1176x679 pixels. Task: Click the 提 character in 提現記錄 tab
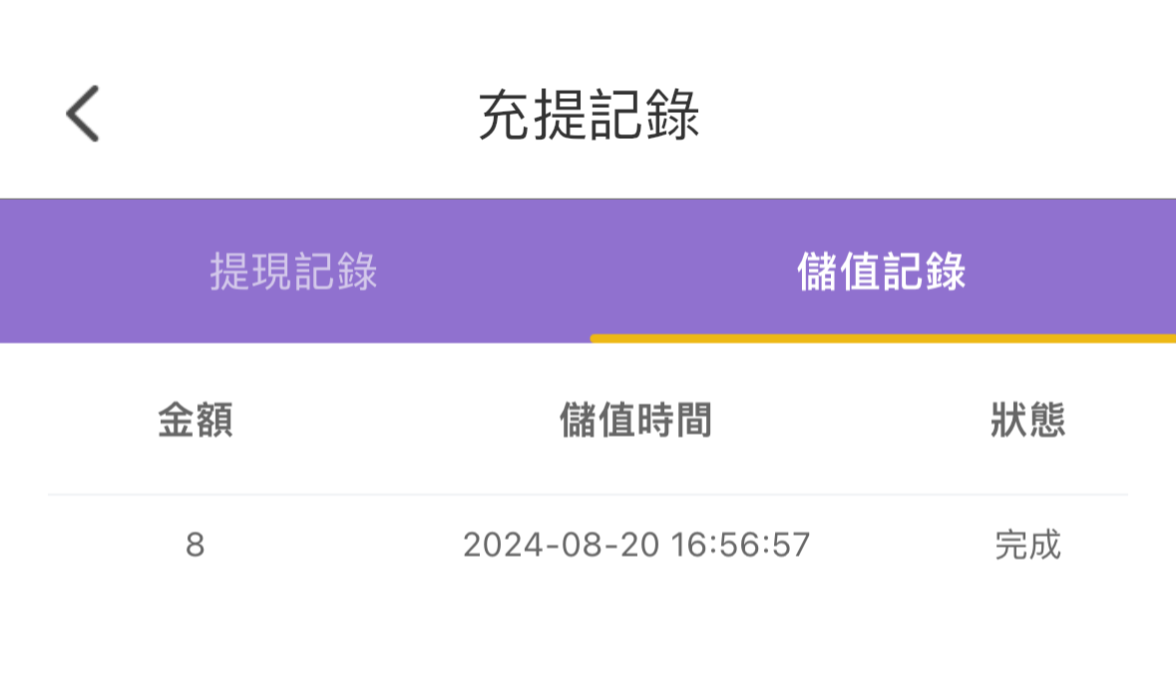click(x=230, y=272)
